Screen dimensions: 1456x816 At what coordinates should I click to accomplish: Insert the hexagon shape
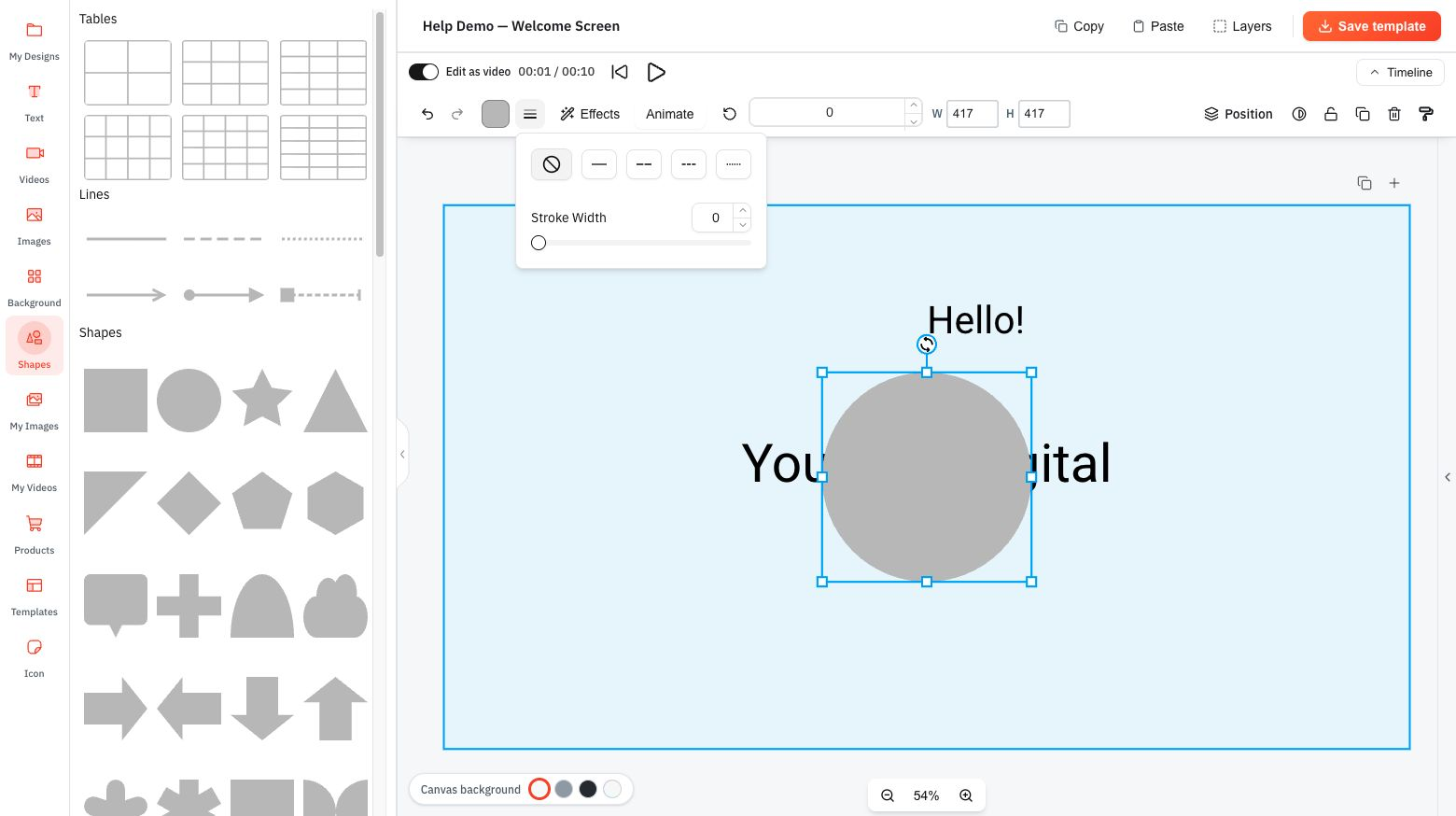pyautogui.click(x=336, y=503)
